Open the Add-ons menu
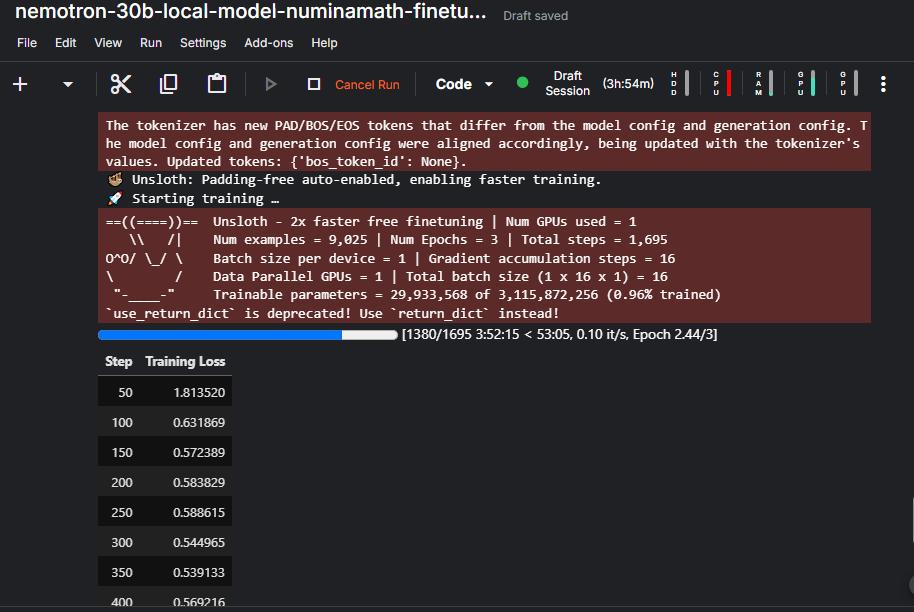The image size is (914, 612). point(269,43)
